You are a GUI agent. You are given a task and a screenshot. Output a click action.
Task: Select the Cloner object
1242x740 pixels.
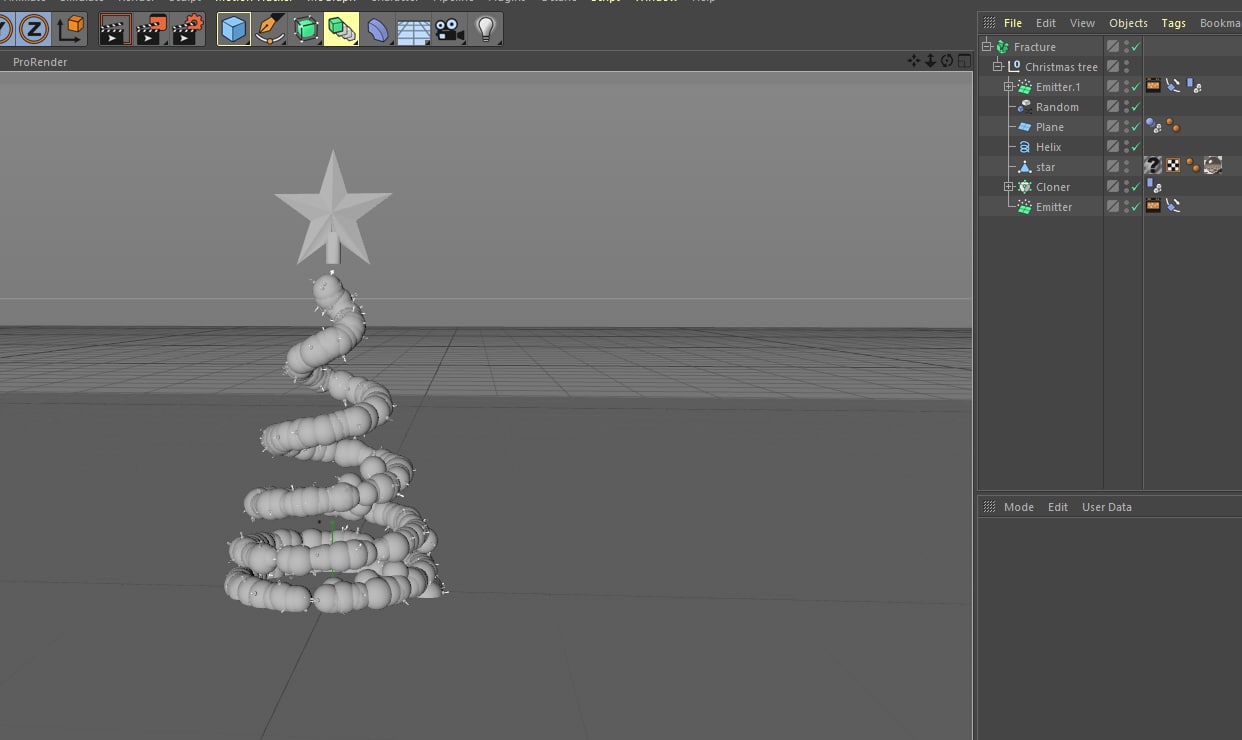(1053, 187)
